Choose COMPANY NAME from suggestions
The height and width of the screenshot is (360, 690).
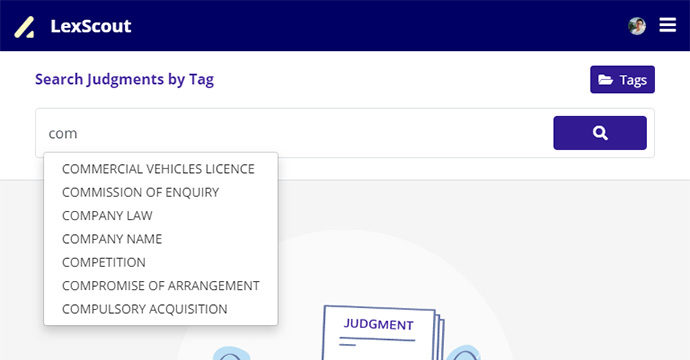(x=161, y=239)
